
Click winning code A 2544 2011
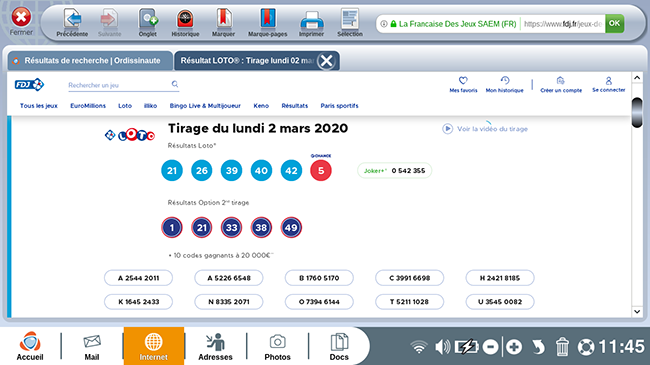pos(138,278)
